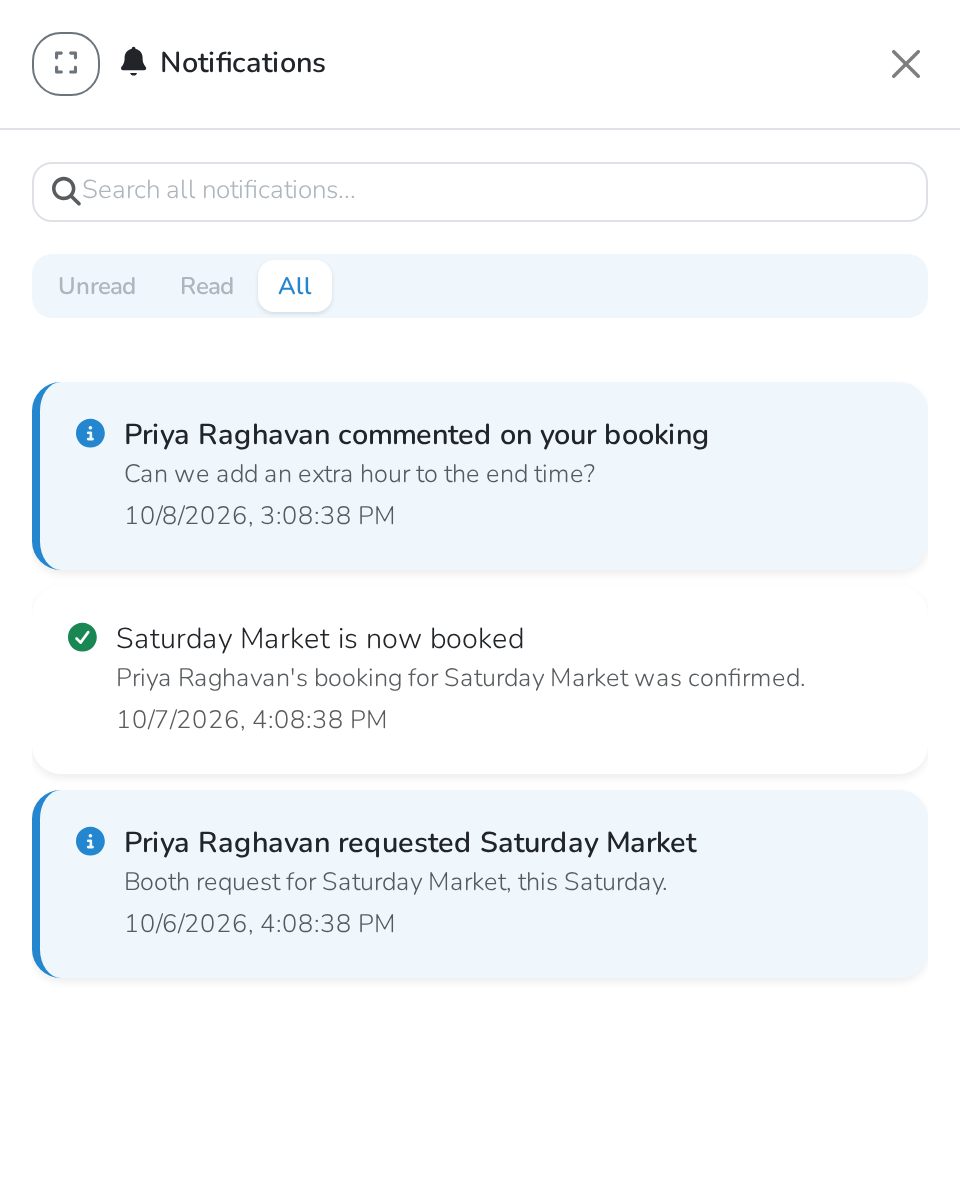The height and width of the screenshot is (1200, 960).
Task: Click 'Can we add an extra hour' message
Action: (x=359, y=474)
